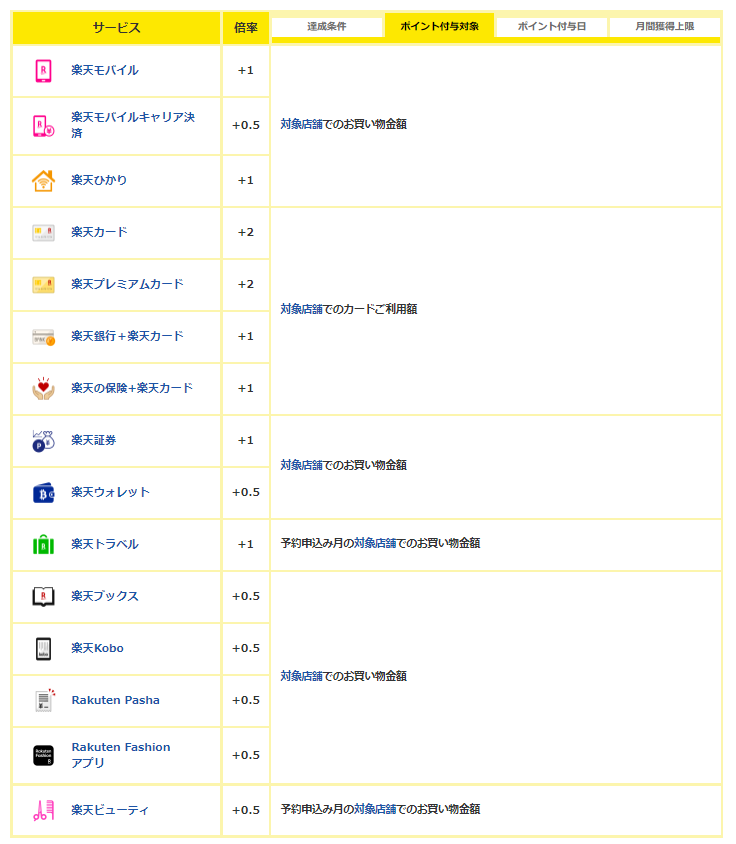Open the Rakuten Fashion アプリ link
This screenshot has width=736, height=844.
[x=121, y=755]
